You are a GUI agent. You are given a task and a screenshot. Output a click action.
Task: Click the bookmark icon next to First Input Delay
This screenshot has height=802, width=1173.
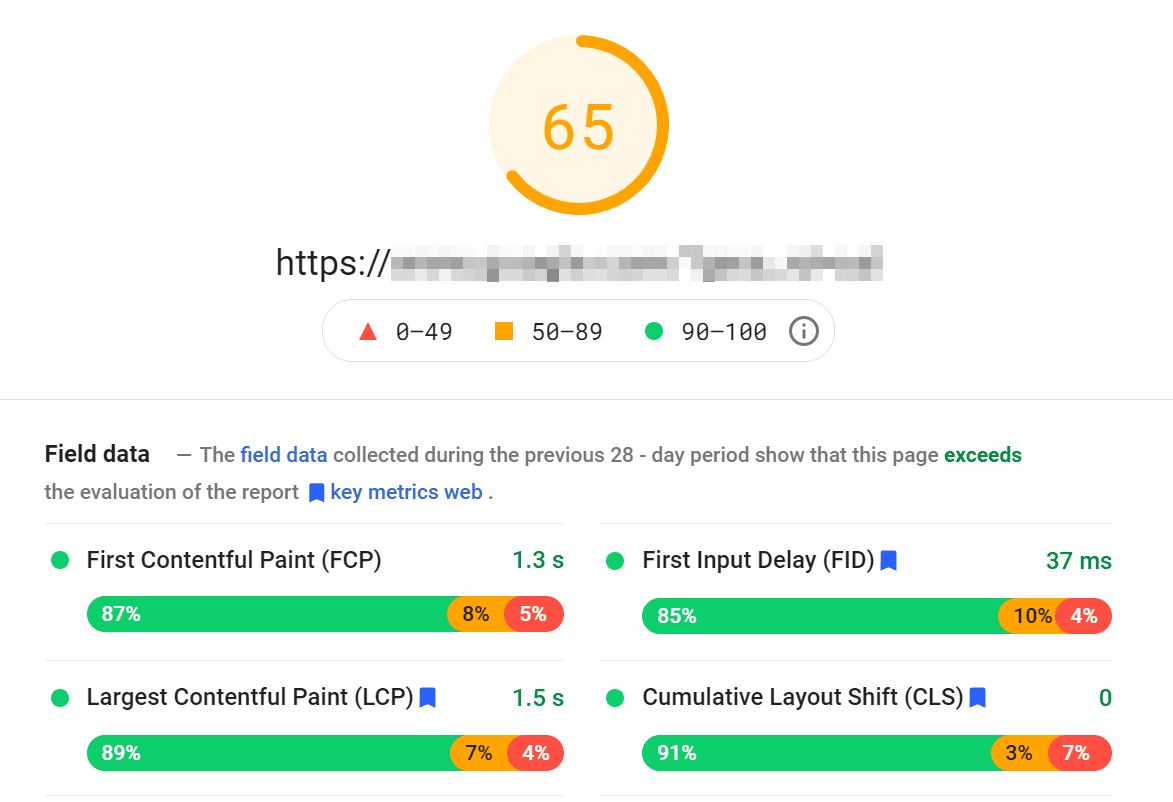click(x=888, y=561)
